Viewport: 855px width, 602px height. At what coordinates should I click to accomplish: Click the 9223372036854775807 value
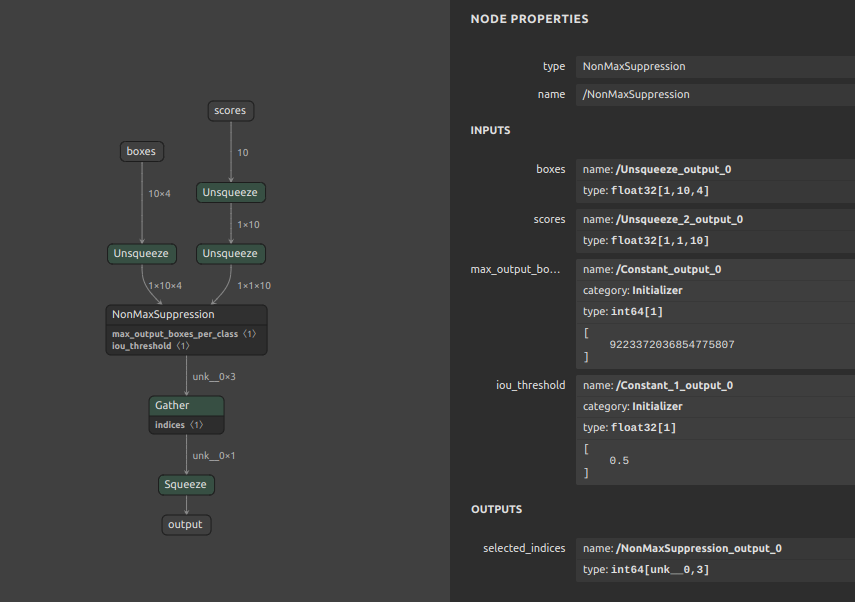(x=672, y=345)
